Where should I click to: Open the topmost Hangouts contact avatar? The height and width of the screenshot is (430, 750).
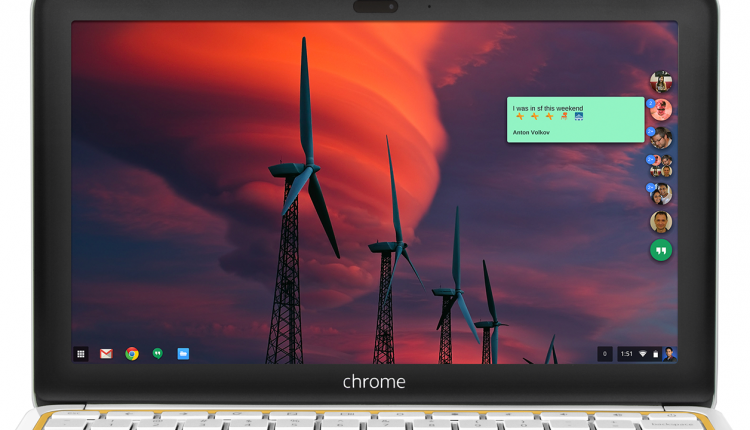[x=660, y=82]
